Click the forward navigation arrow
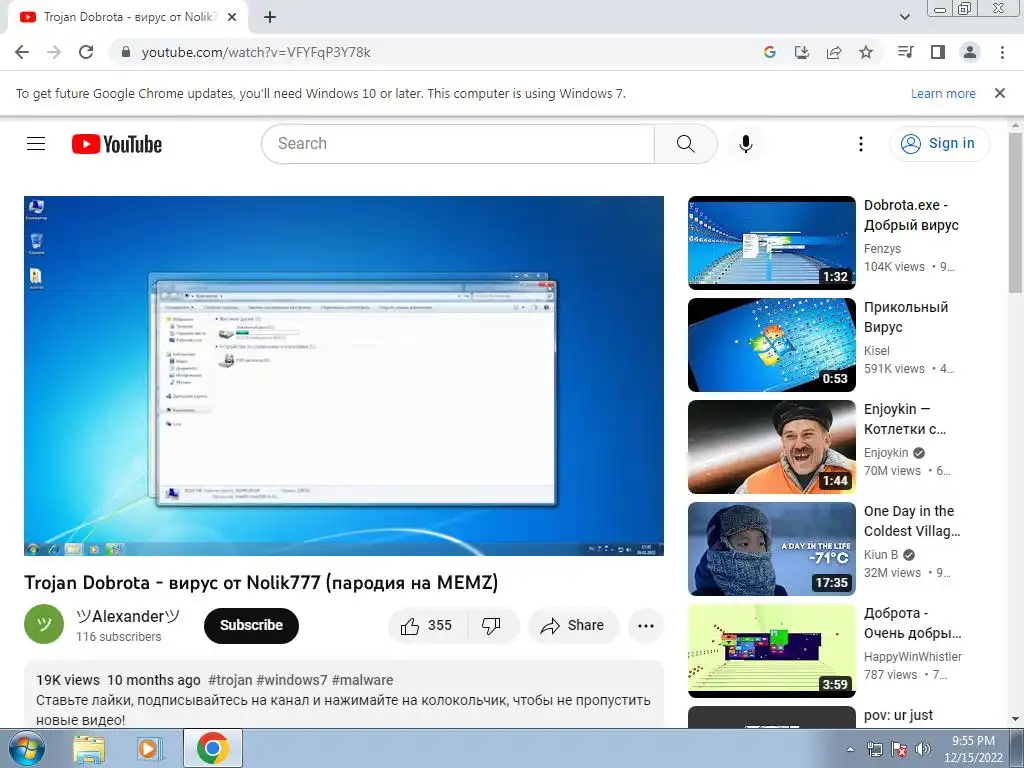 (54, 52)
